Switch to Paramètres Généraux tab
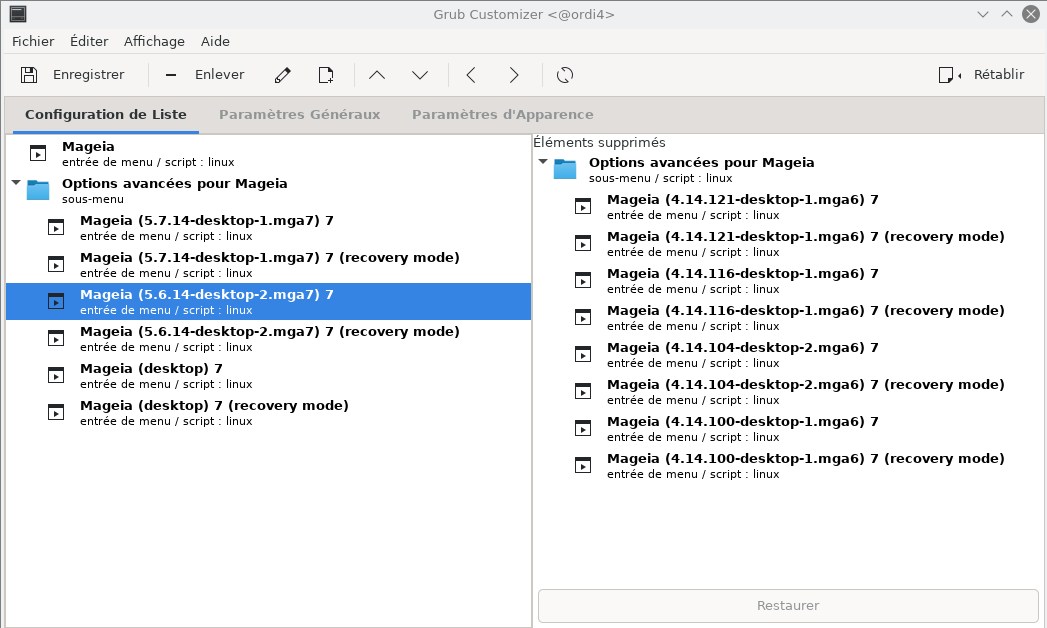This screenshot has width=1047, height=628. (300, 114)
